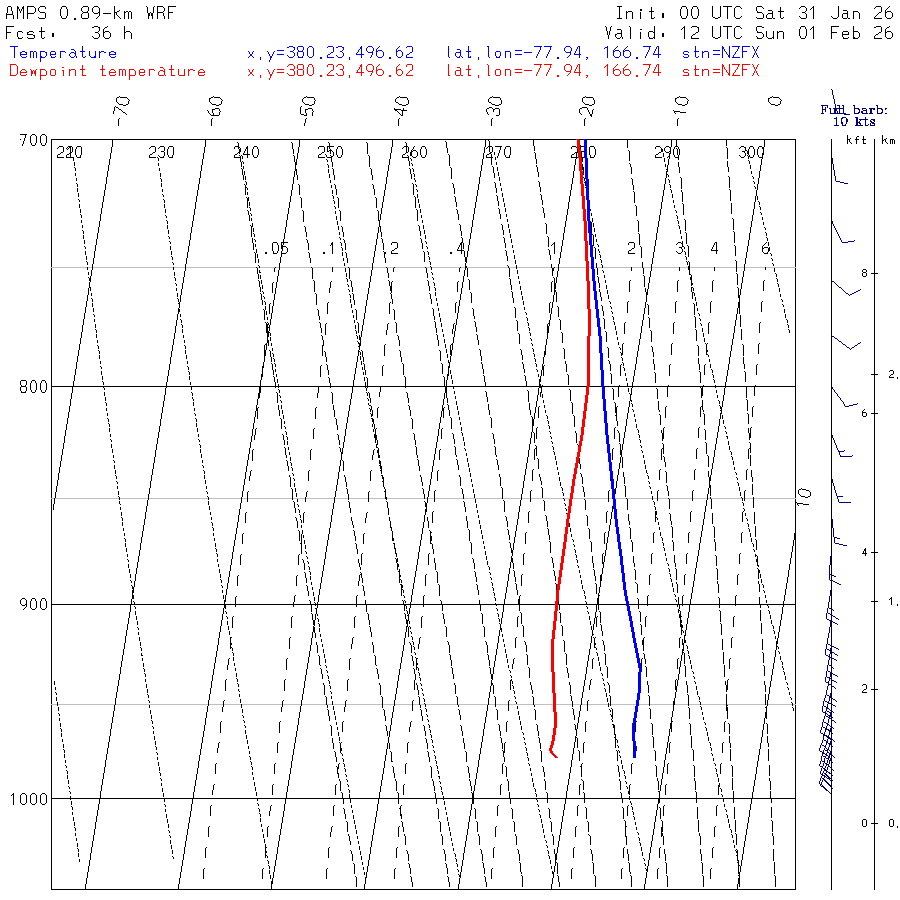
Task: Click the 4 kft height tick label
Action: (864, 553)
